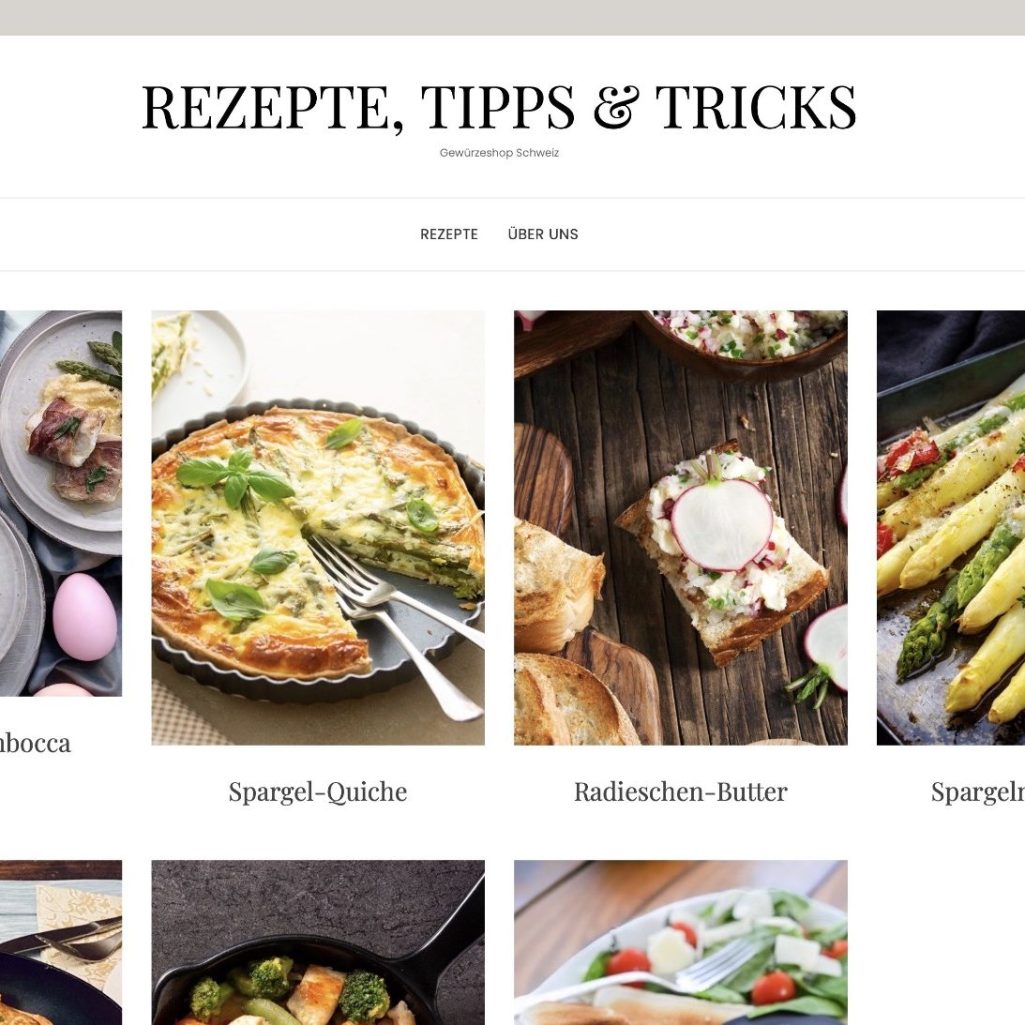Viewport: 1025px width, 1025px height.
Task: Open the Spargel-Quiche recipe title link
Action: (318, 792)
